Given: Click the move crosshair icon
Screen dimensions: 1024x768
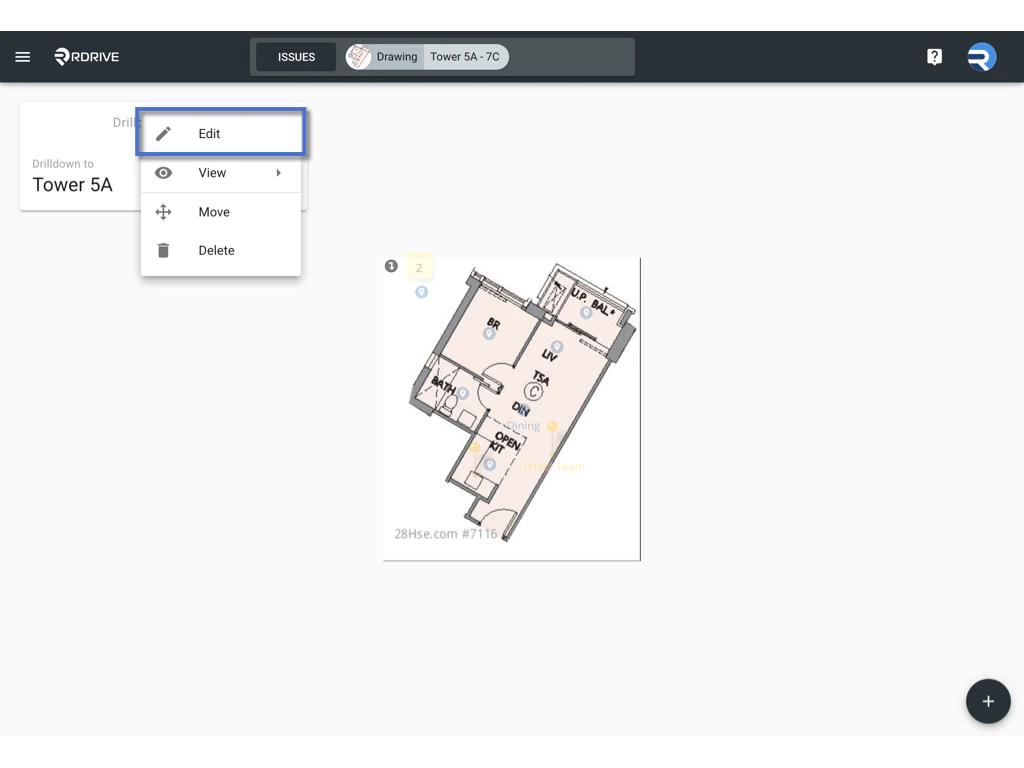Looking at the screenshot, I should point(163,211).
